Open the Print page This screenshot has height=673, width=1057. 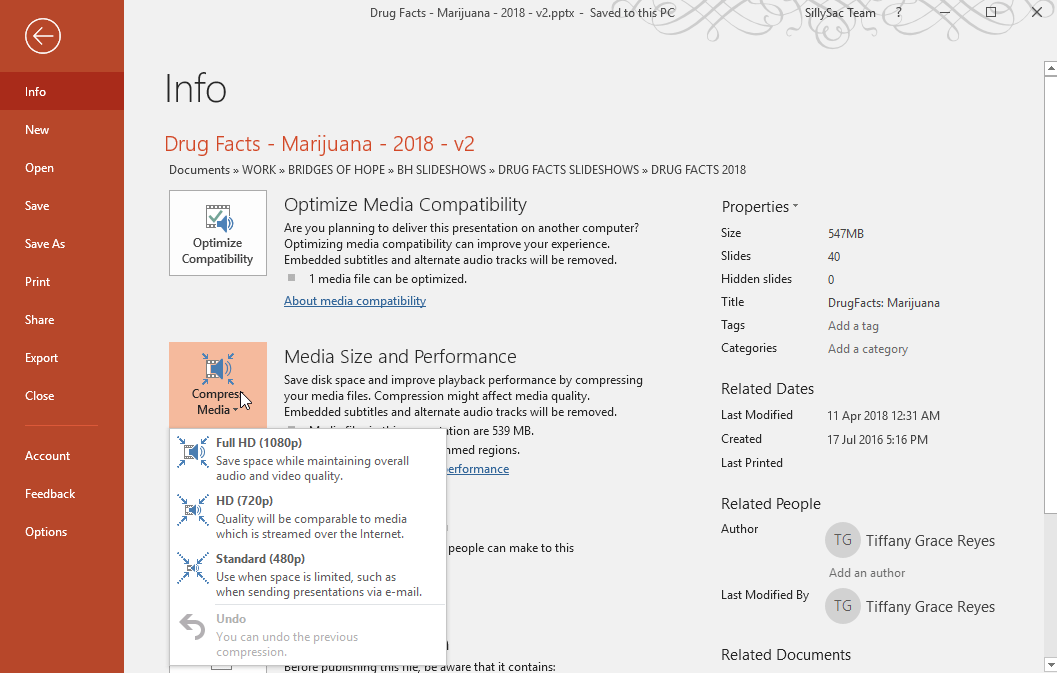click(62, 282)
